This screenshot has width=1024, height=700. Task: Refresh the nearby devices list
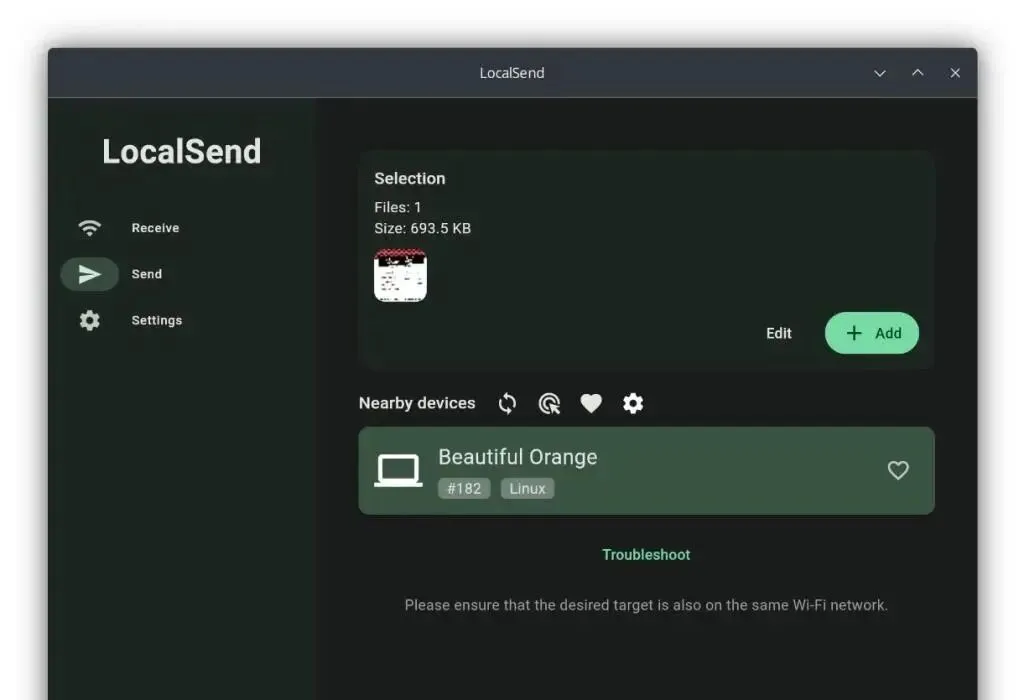click(507, 404)
